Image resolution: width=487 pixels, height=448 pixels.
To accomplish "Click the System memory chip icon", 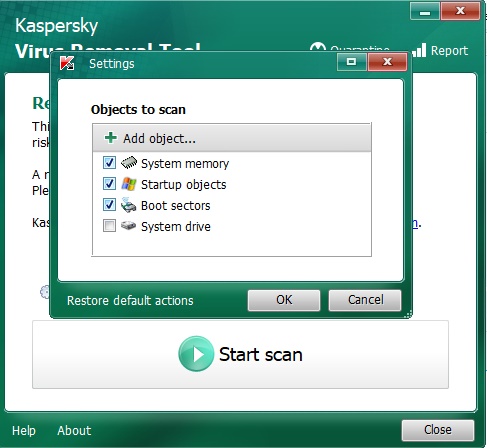I will (129, 163).
